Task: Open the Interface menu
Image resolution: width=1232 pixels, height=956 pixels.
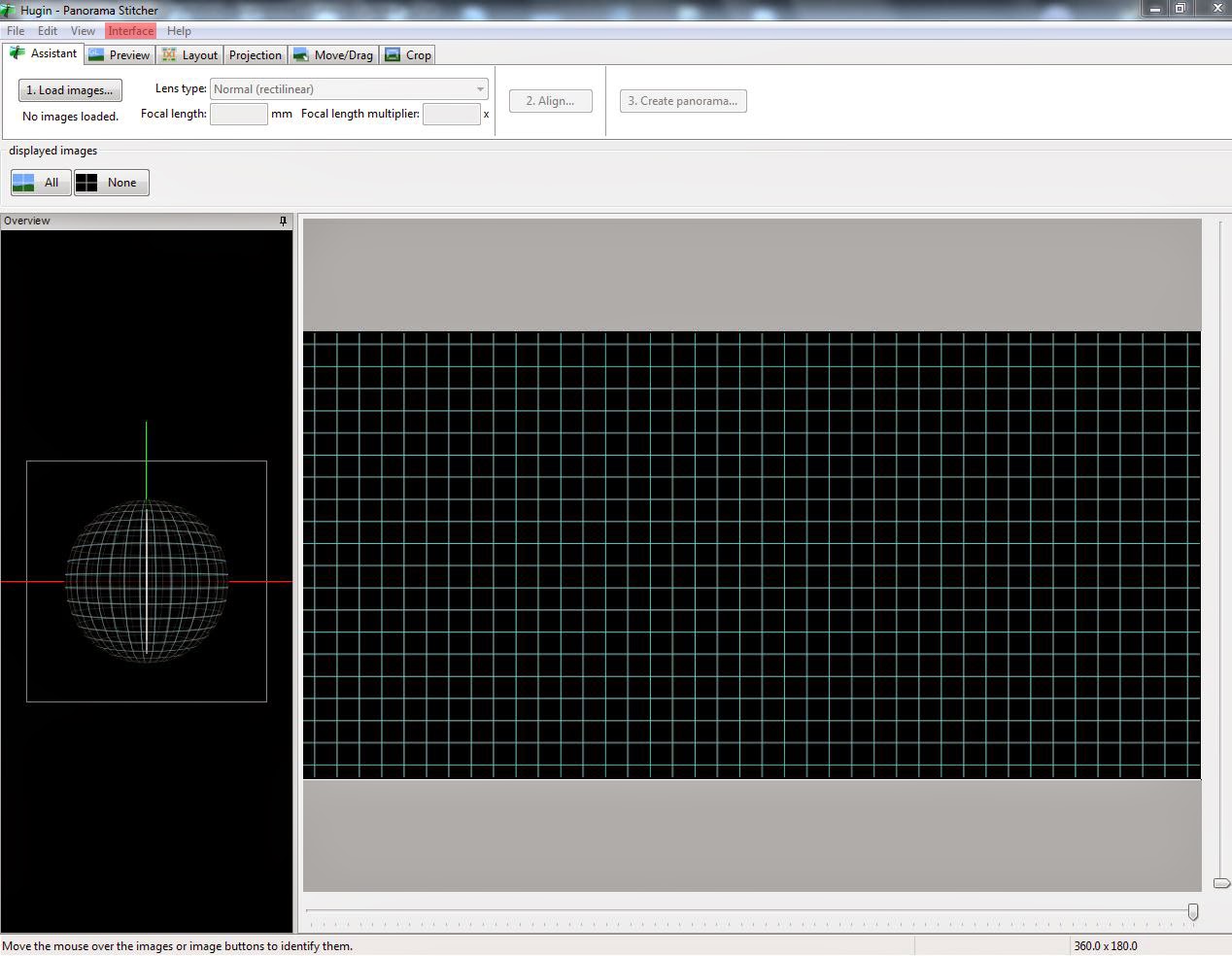Action: click(x=130, y=30)
